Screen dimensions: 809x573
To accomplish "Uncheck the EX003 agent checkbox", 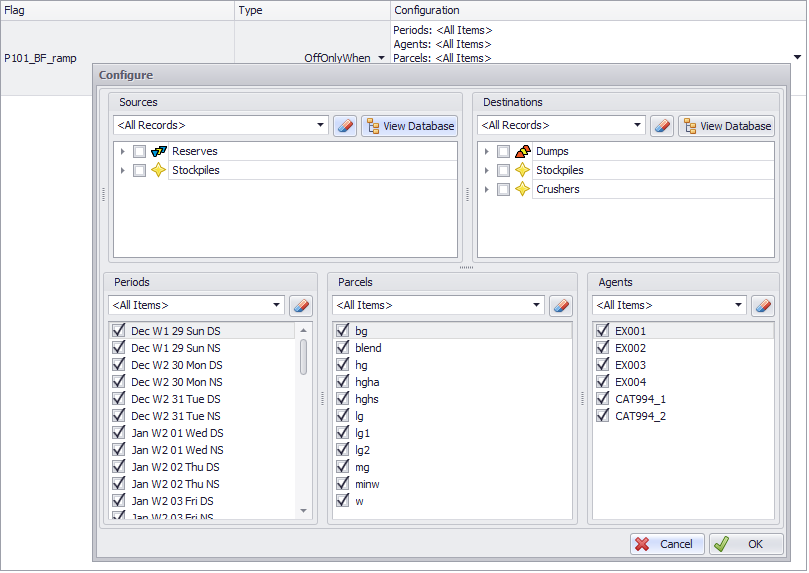I will tap(603, 365).
